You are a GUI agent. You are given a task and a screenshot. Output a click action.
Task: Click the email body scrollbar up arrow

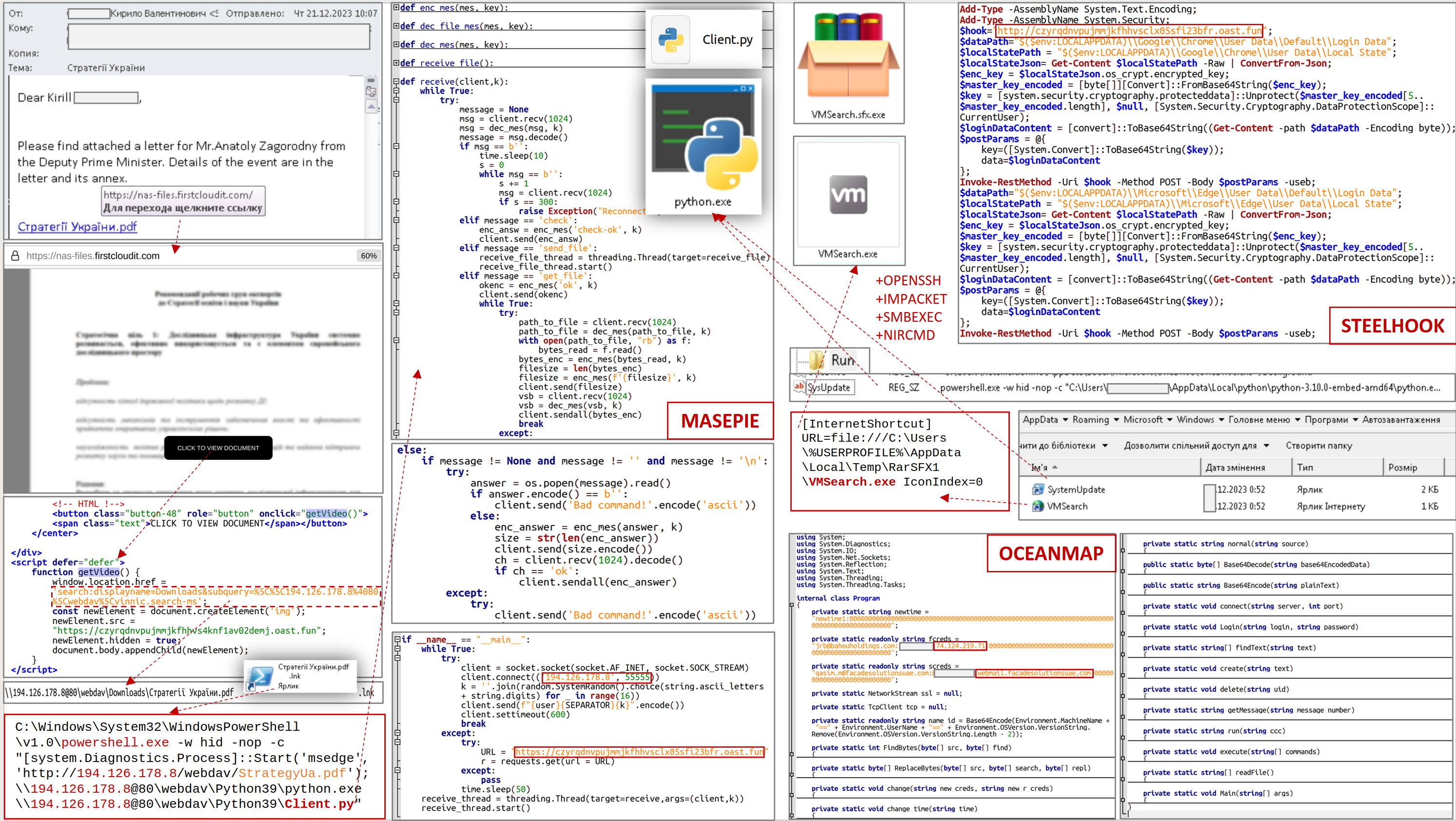click(372, 106)
